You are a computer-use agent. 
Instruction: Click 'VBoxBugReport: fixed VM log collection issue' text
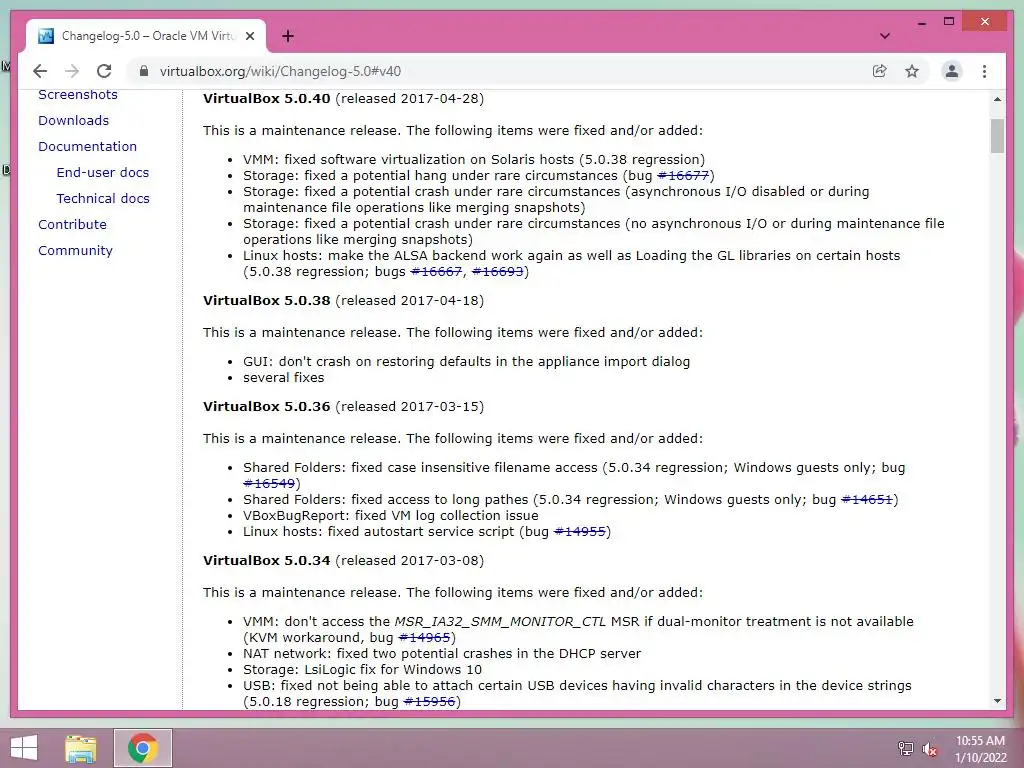point(391,515)
